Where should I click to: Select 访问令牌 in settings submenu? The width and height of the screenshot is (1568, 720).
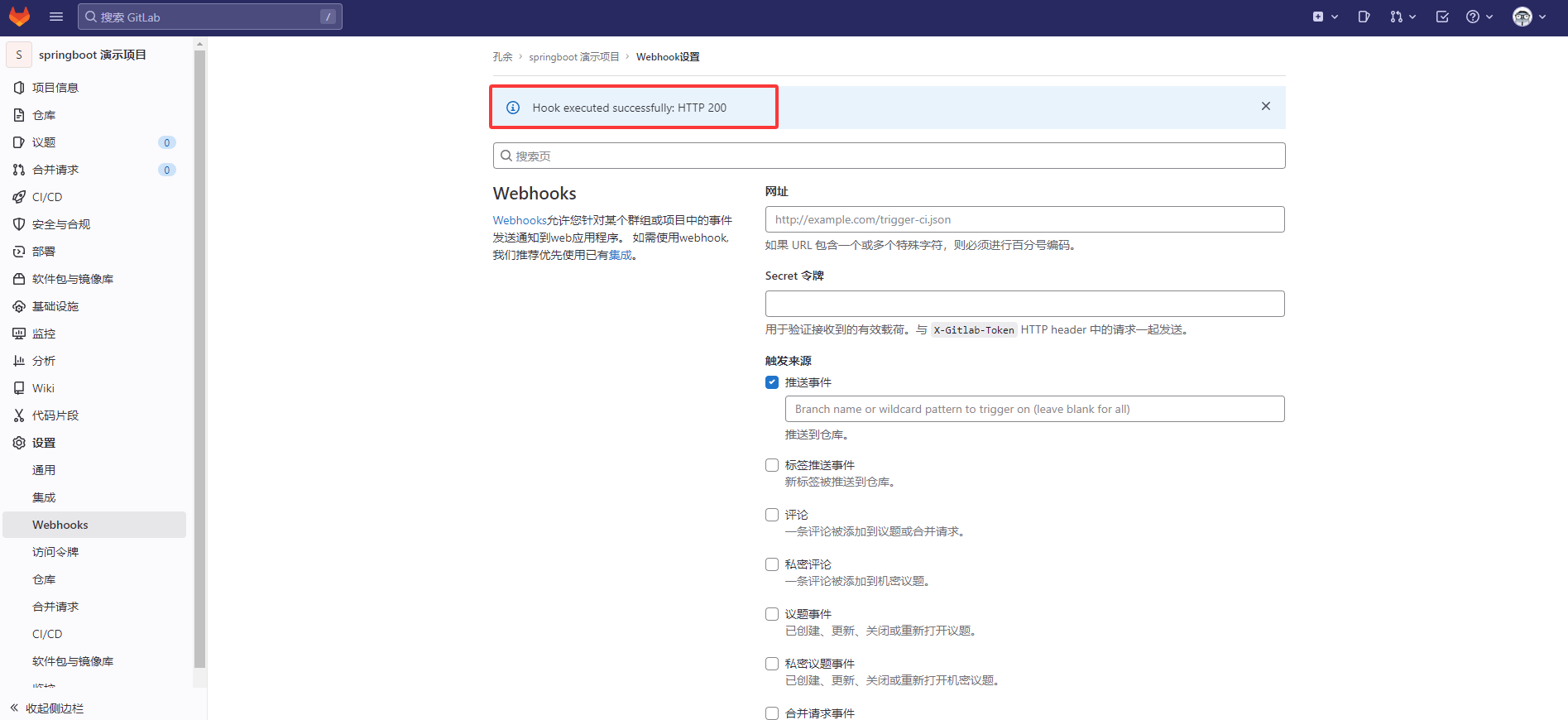(x=55, y=552)
